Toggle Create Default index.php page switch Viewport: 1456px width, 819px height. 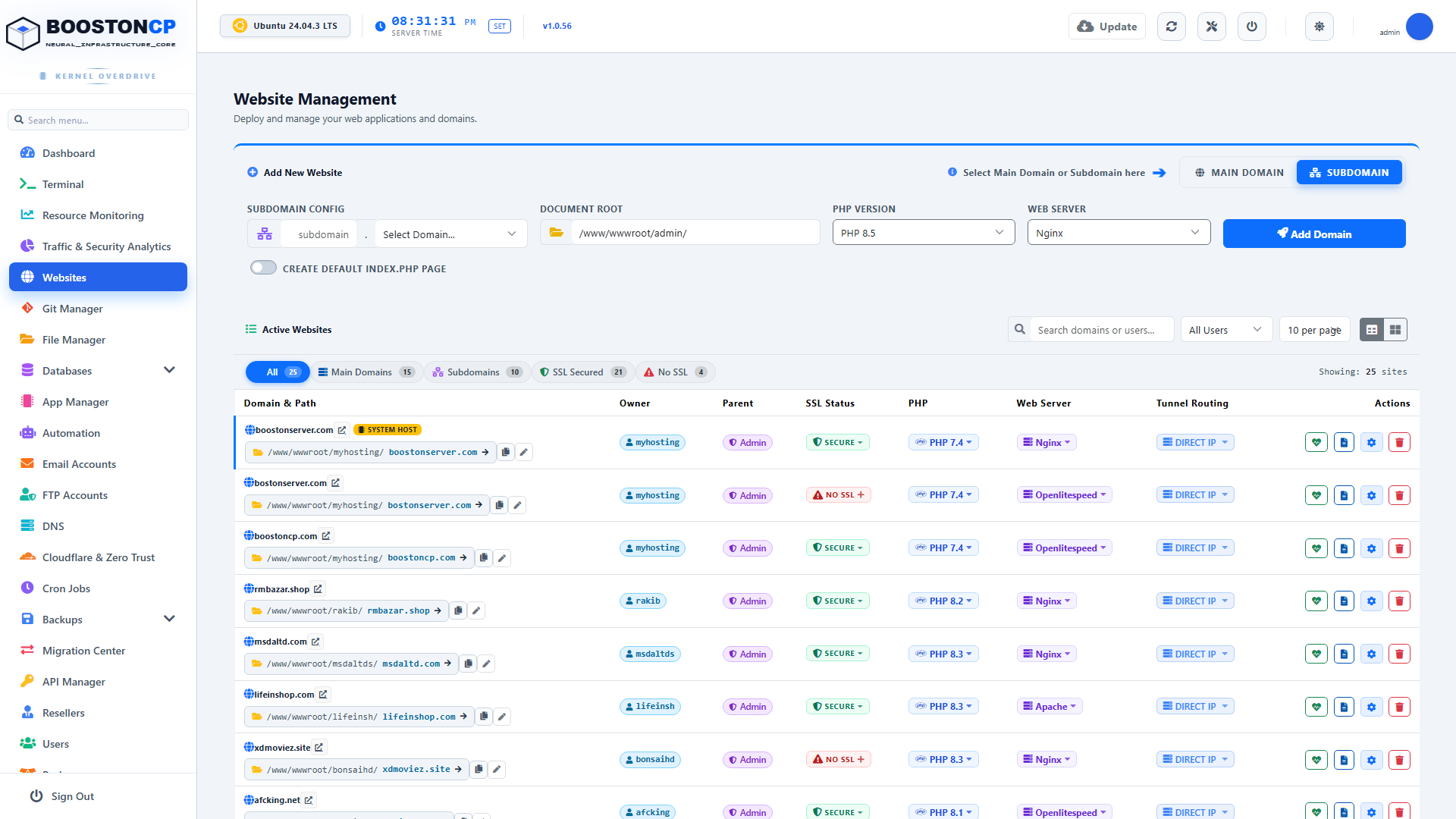pyautogui.click(x=263, y=268)
